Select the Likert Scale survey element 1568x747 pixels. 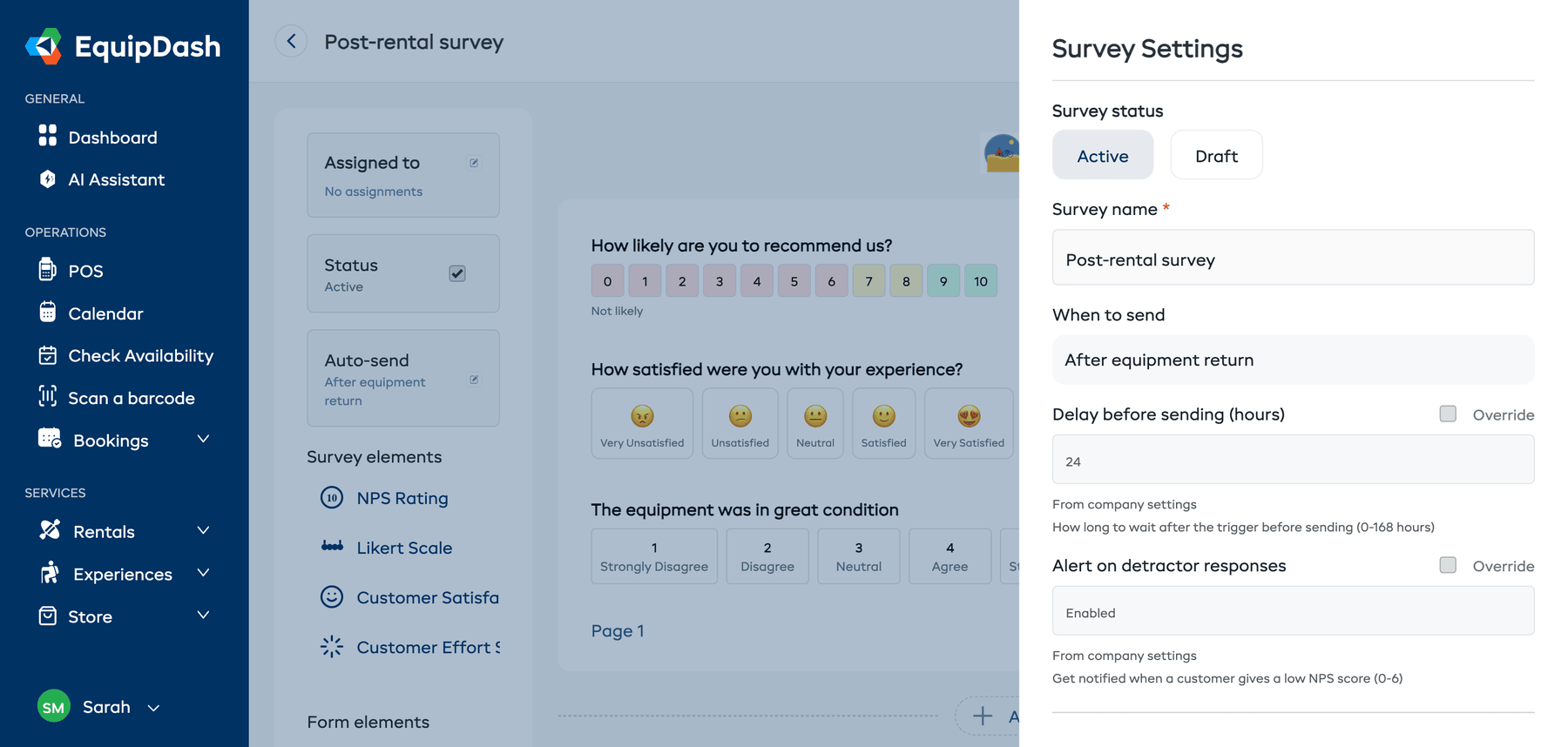tap(404, 548)
